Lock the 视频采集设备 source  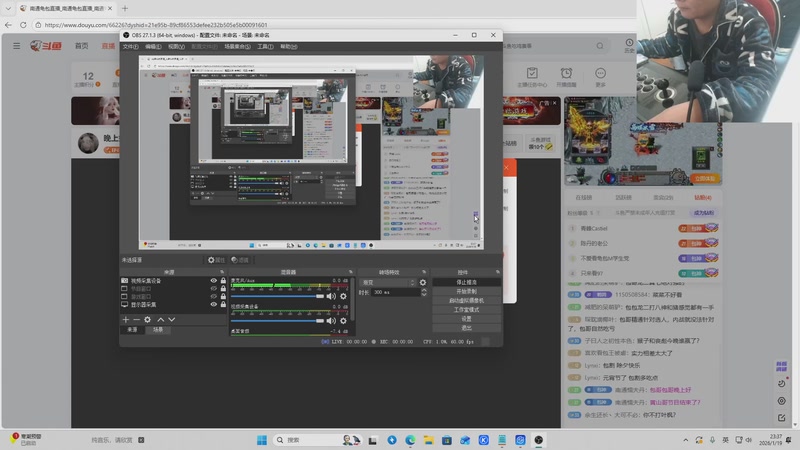pyautogui.click(x=222, y=281)
